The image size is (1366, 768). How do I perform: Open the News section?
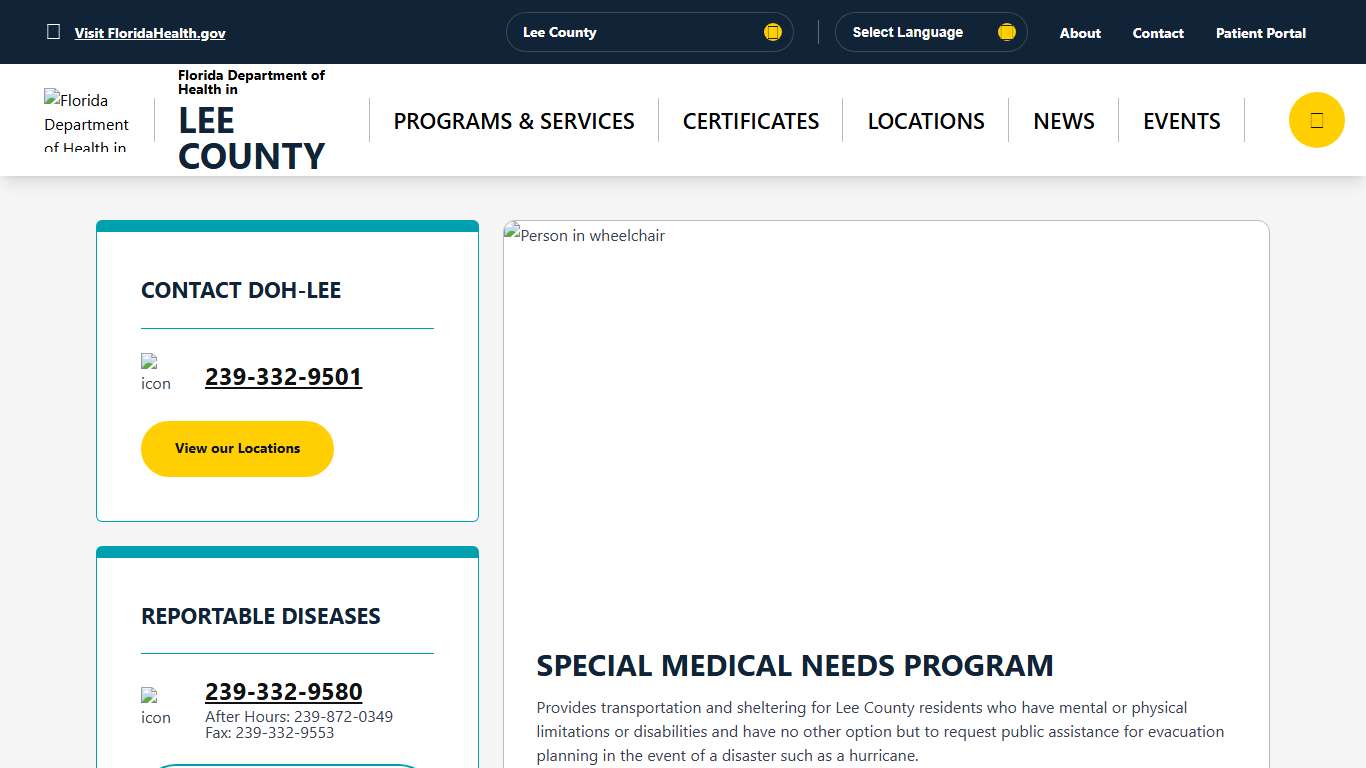pos(1063,120)
